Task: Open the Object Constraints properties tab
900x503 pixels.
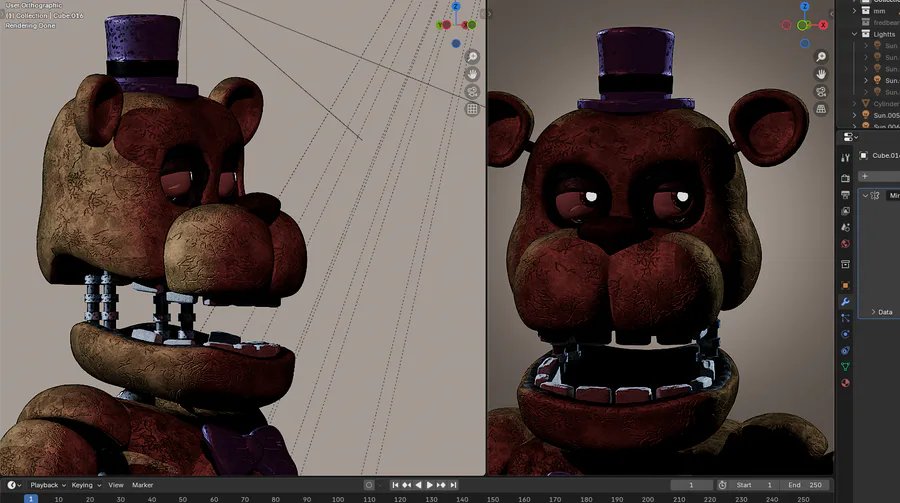Action: tap(845, 350)
